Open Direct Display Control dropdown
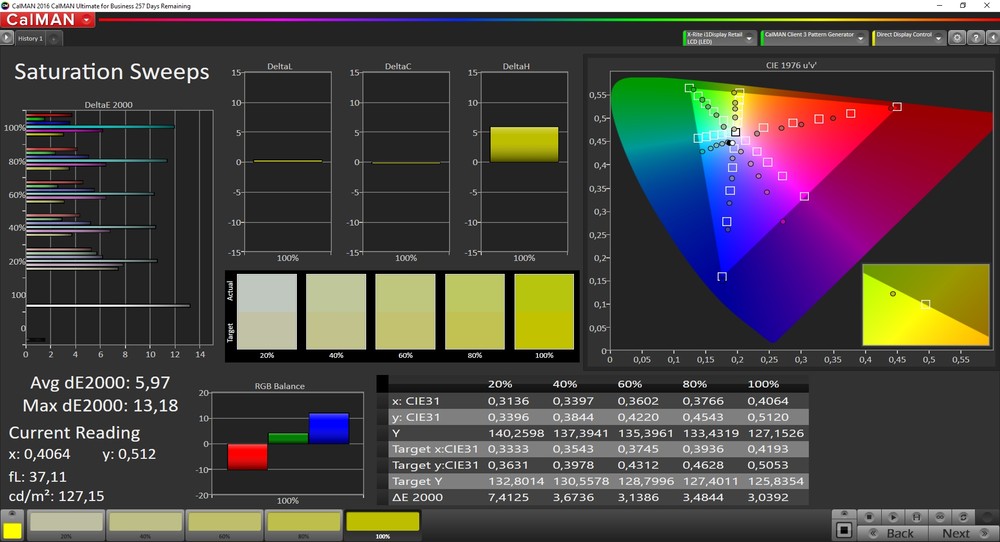 [940, 37]
